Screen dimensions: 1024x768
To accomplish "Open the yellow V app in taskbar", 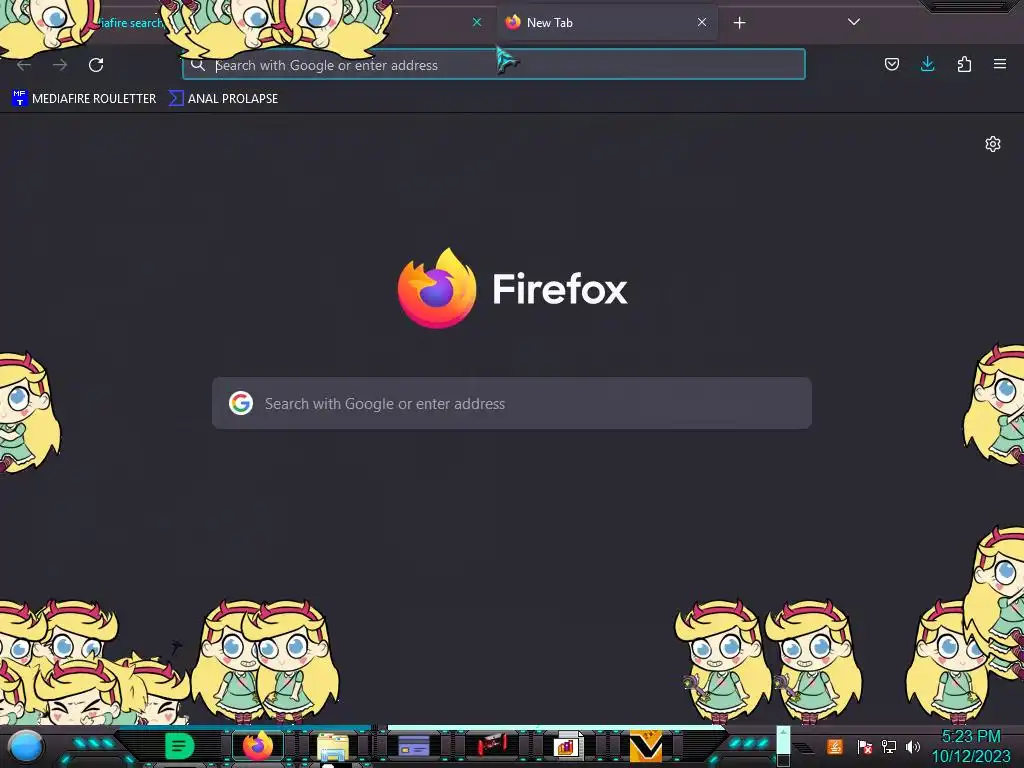I will tap(646, 746).
